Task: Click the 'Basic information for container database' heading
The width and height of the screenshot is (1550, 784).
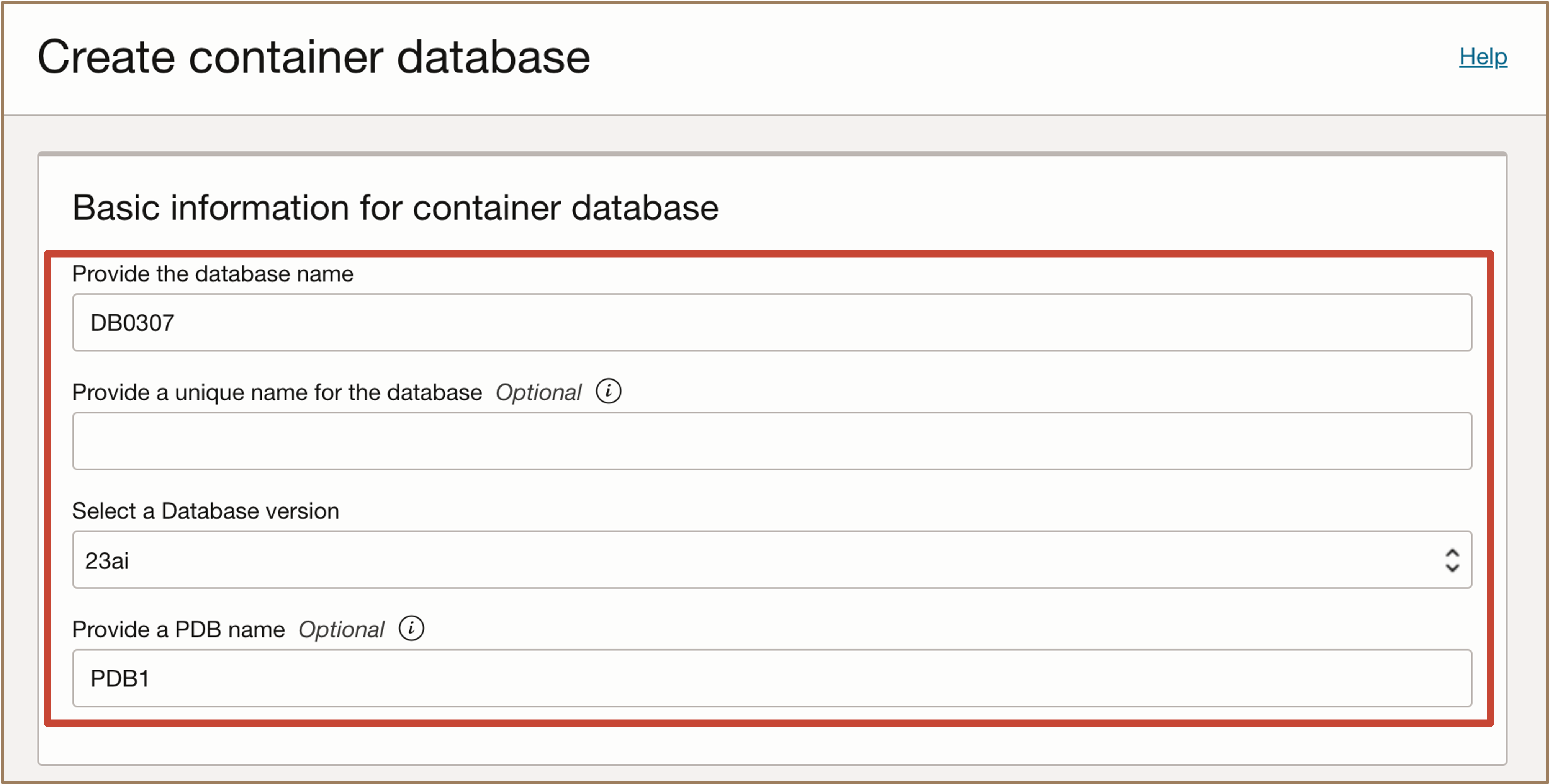Action: click(x=395, y=208)
